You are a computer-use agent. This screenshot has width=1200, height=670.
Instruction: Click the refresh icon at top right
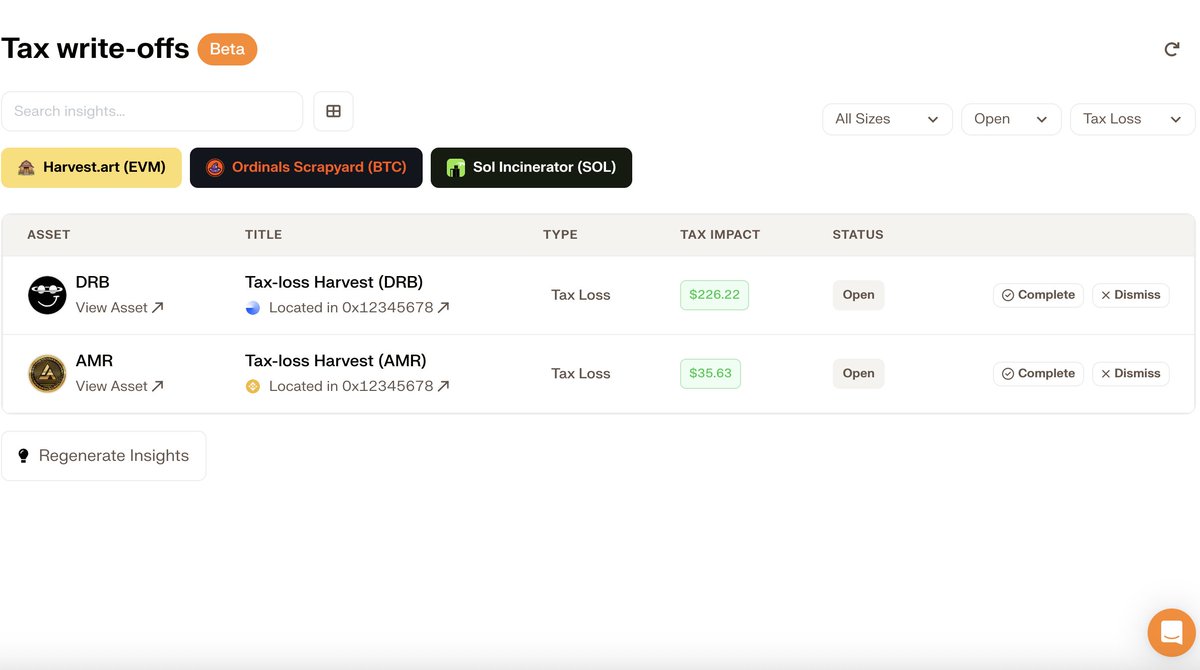(1172, 49)
